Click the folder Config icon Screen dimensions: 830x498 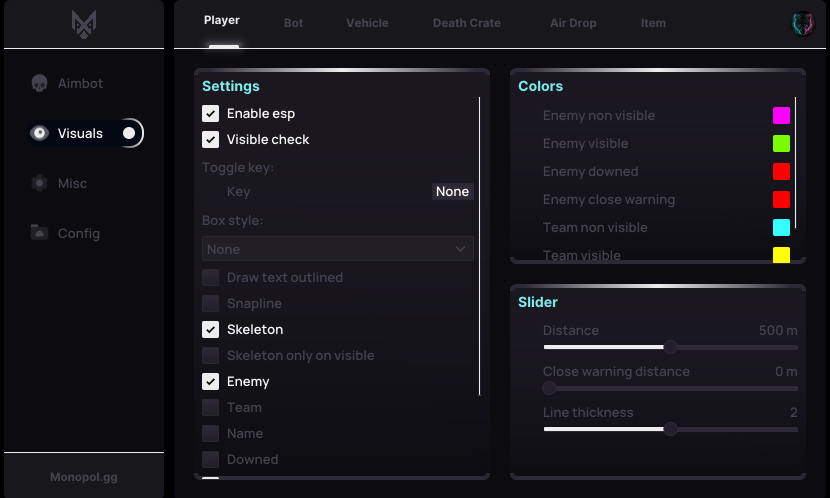tap(39, 232)
